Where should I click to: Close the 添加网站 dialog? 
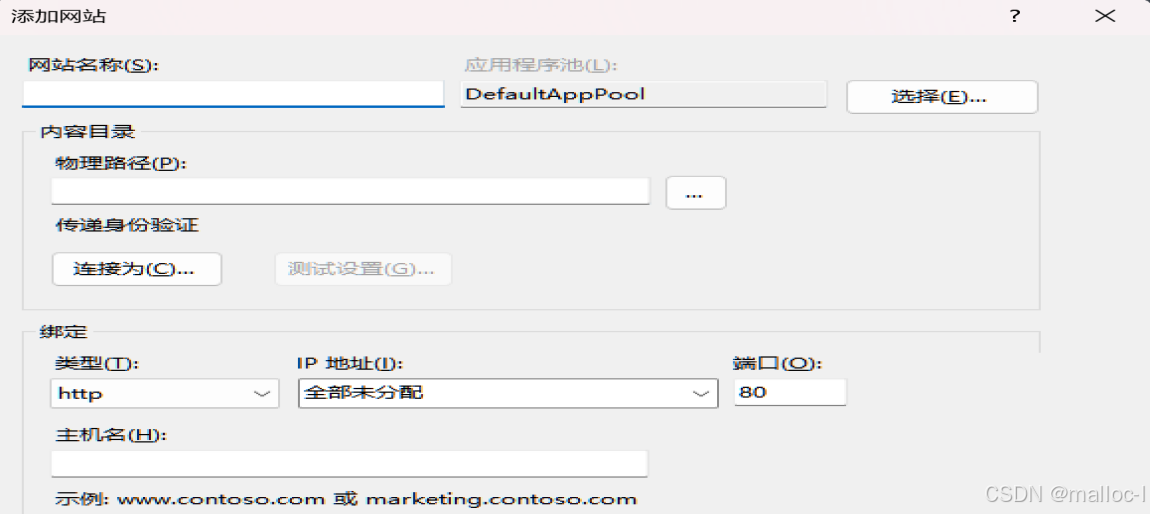point(1105,16)
